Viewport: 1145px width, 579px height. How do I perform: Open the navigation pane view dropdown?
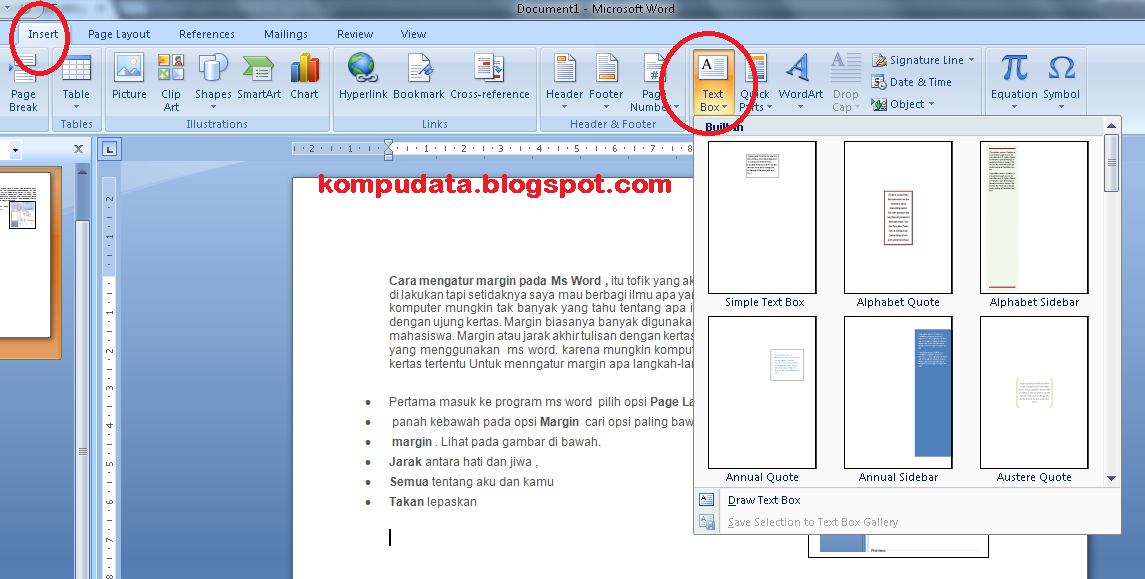coord(15,150)
